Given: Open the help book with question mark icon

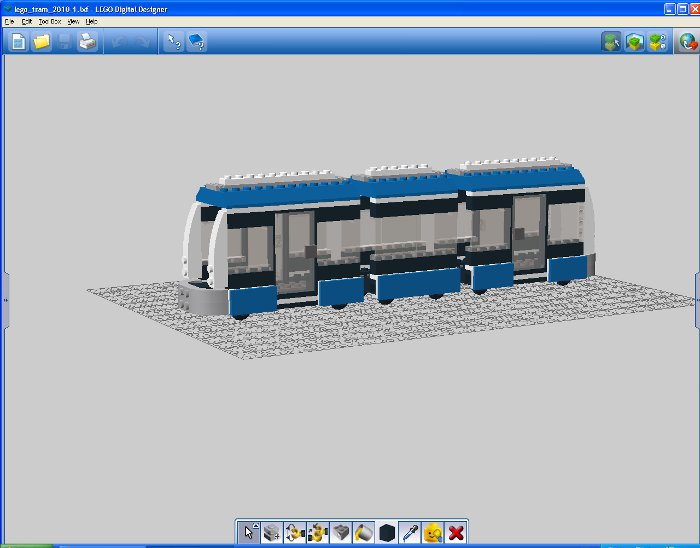Looking at the screenshot, I should click(196, 42).
